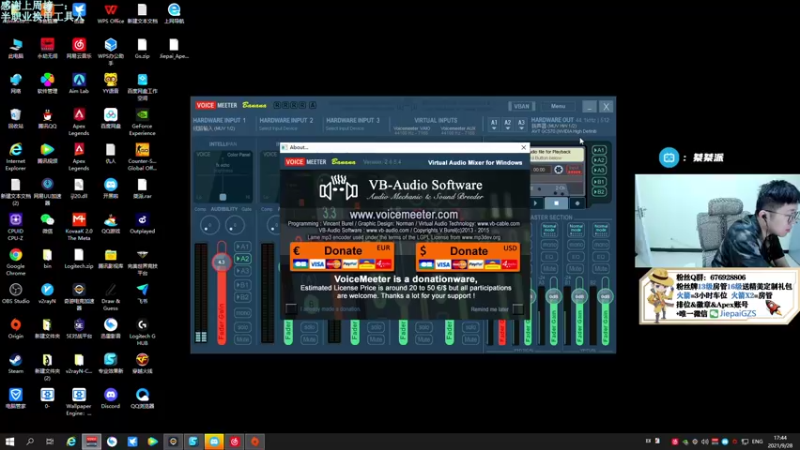Click the Donate EUR button
The height and width of the screenshot is (450, 800).
point(342,257)
